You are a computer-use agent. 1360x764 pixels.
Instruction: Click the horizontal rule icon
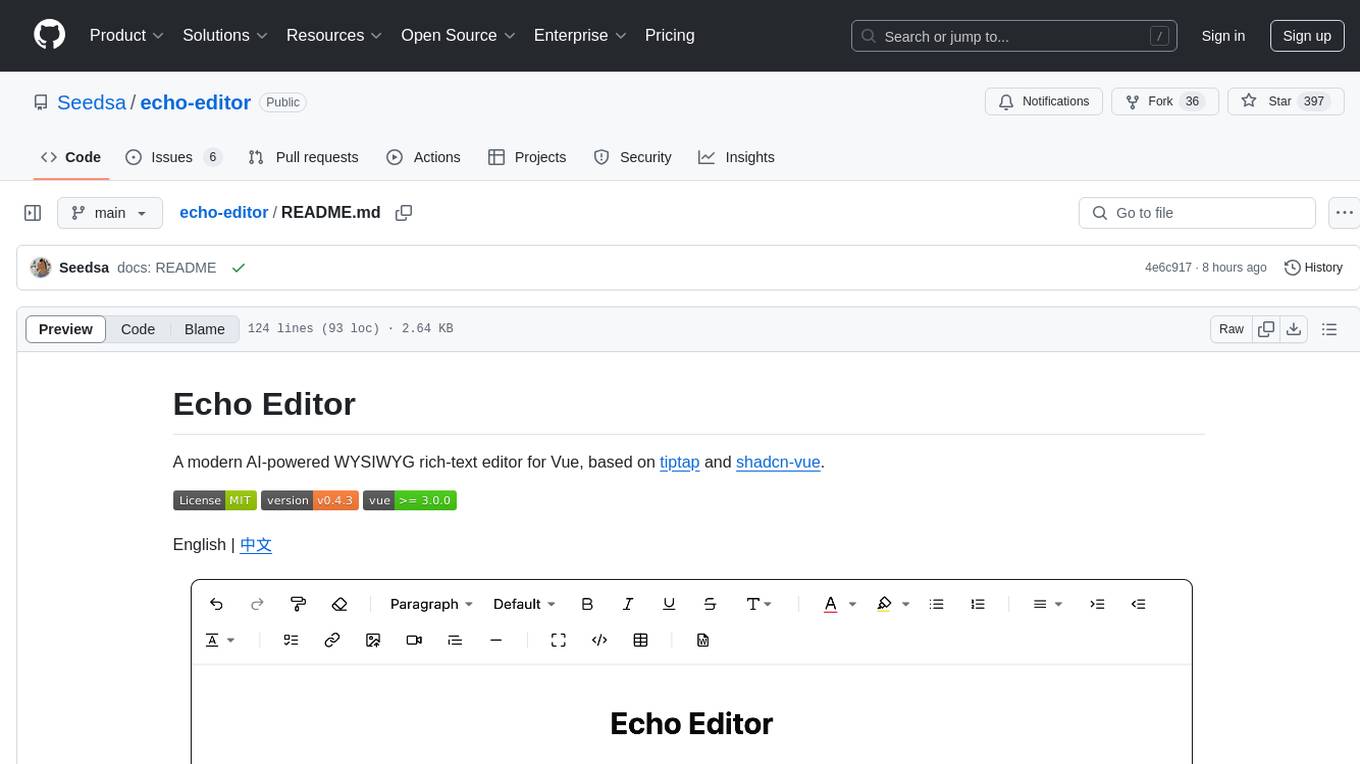496,640
